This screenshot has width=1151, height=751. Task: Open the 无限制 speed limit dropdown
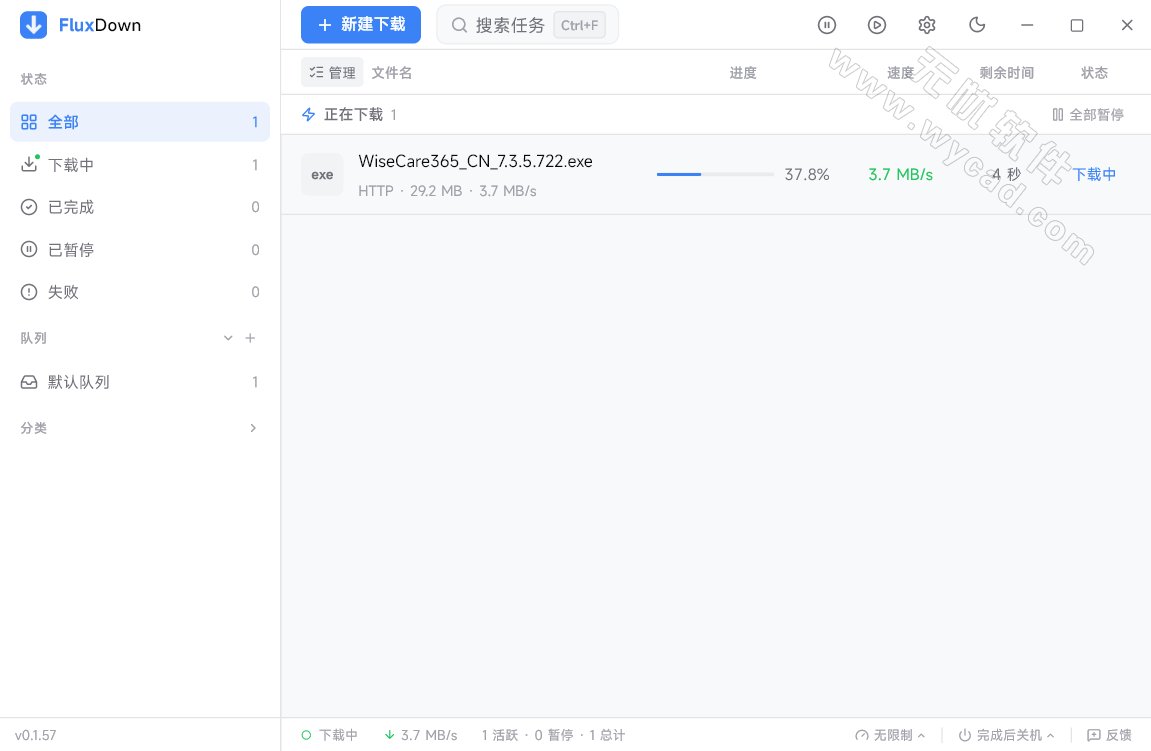pyautogui.click(x=890, y=735)
